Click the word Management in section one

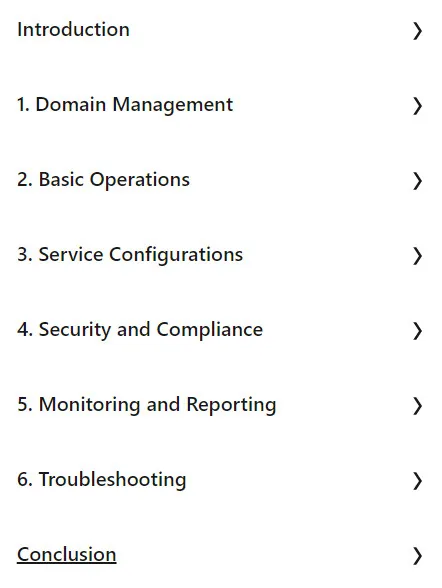(173, 105)
